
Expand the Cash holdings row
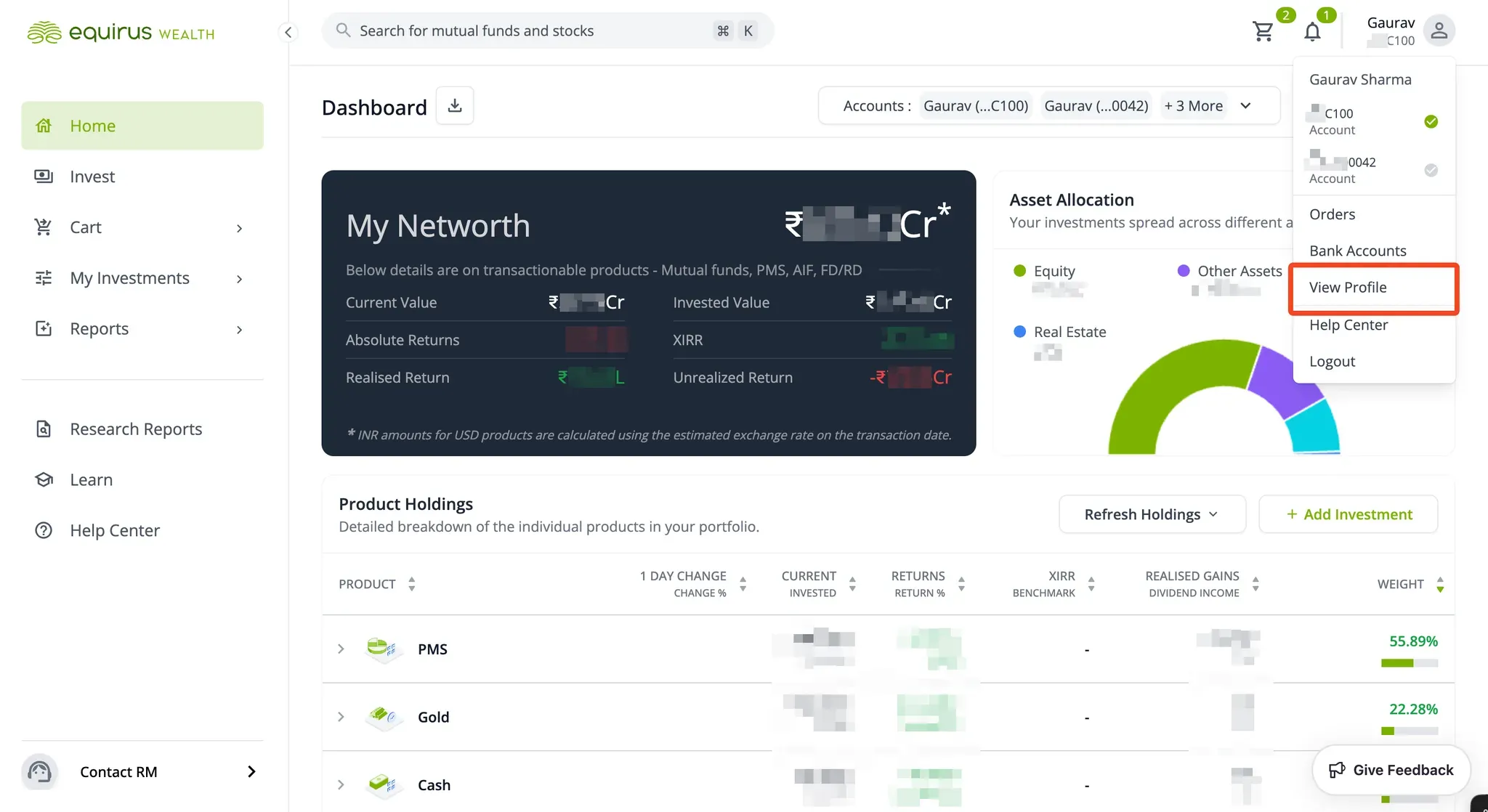point(341,784)
